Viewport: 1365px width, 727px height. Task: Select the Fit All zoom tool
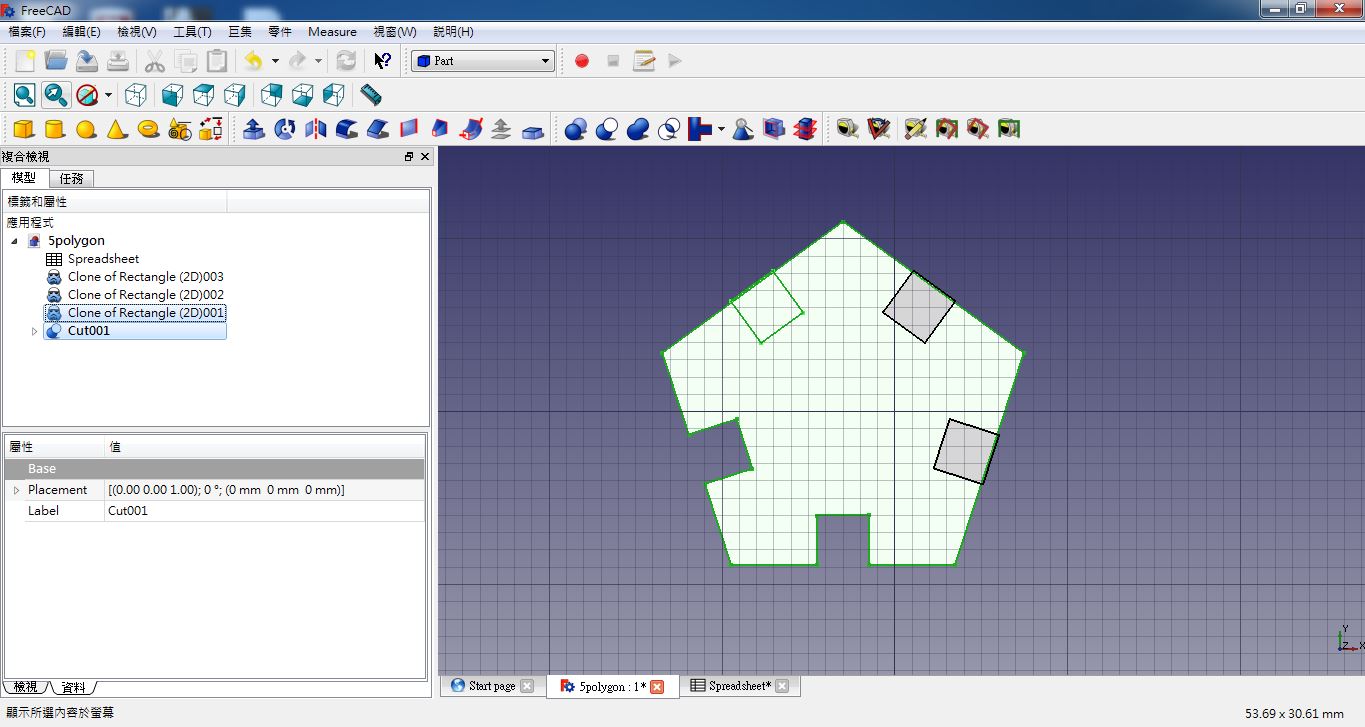click(22, 95)
